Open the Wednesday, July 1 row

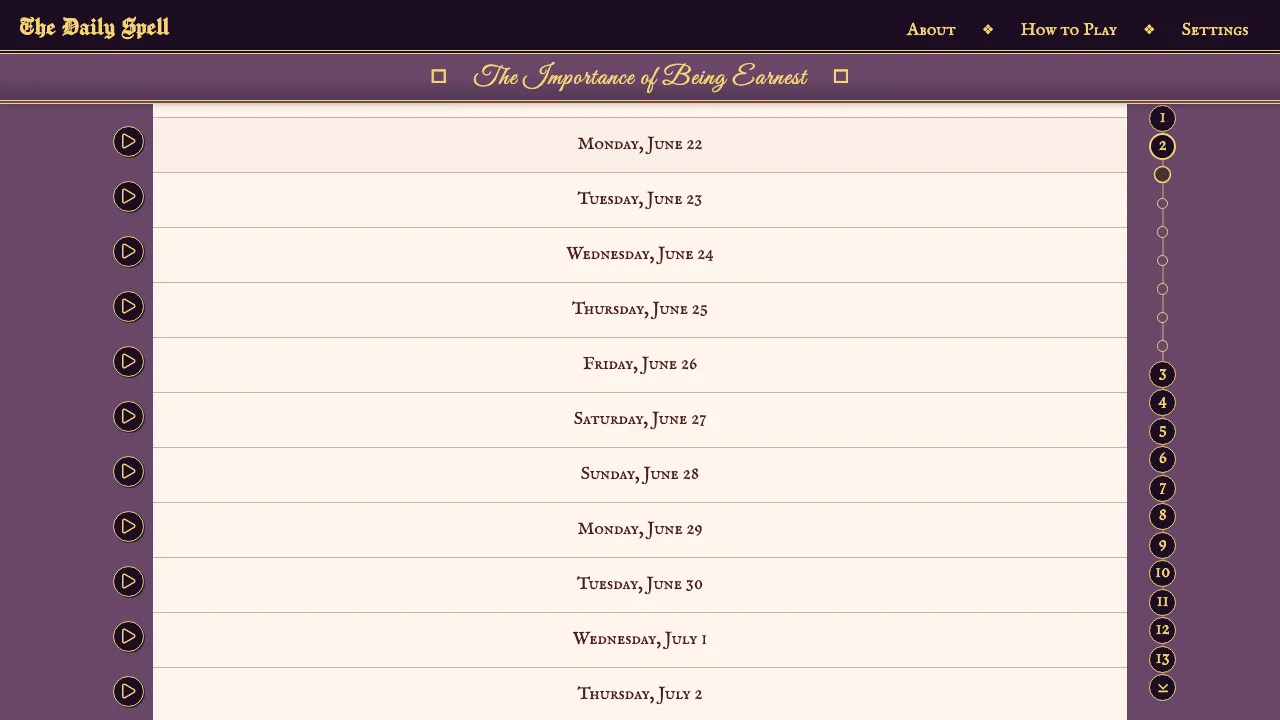640,640
